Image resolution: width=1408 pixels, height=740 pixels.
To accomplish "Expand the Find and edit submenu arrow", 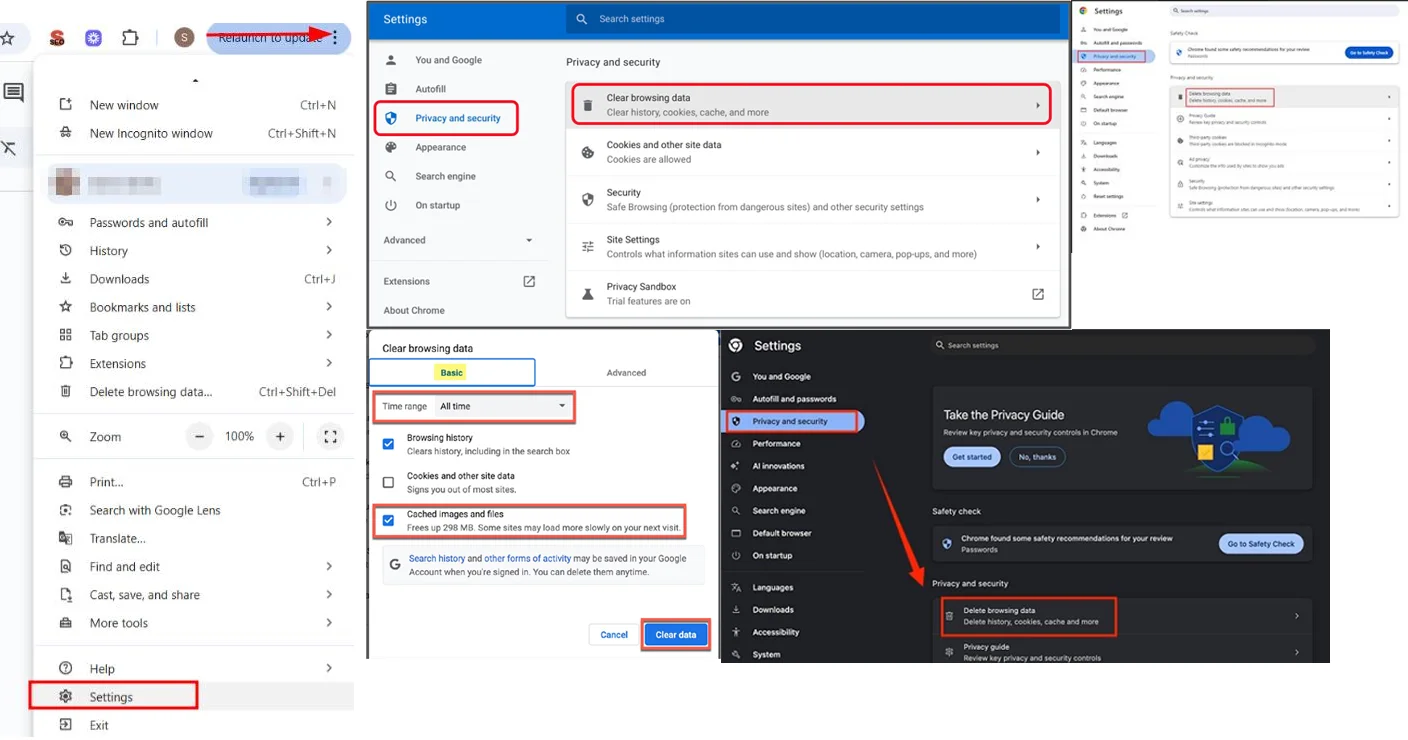I will pyautogui.click(x=329, y=566).
